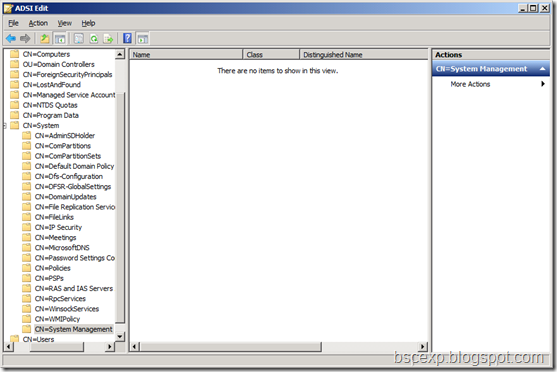Click folder icon beside CN=MicrosoftDNS

tap(26, 247)
